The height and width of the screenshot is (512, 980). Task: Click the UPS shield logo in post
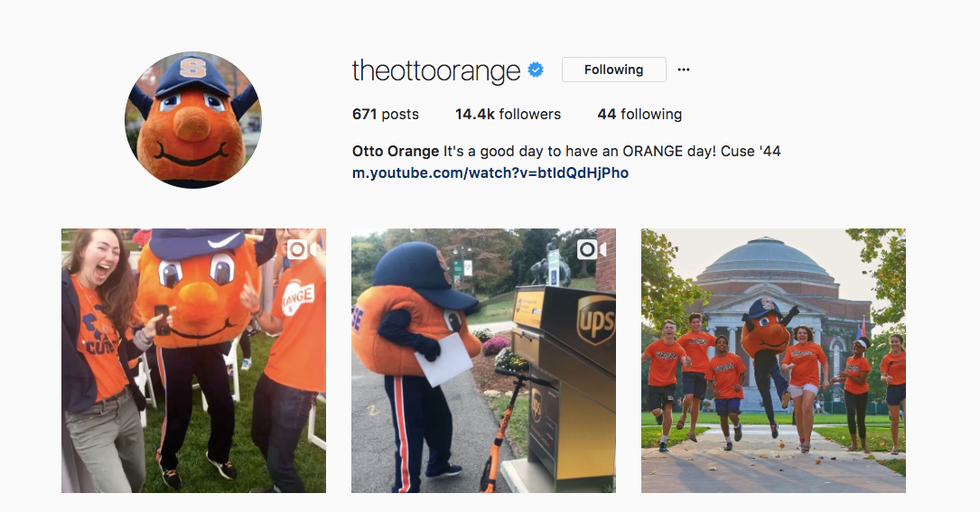pyautogui.click(x=595, y=320)
